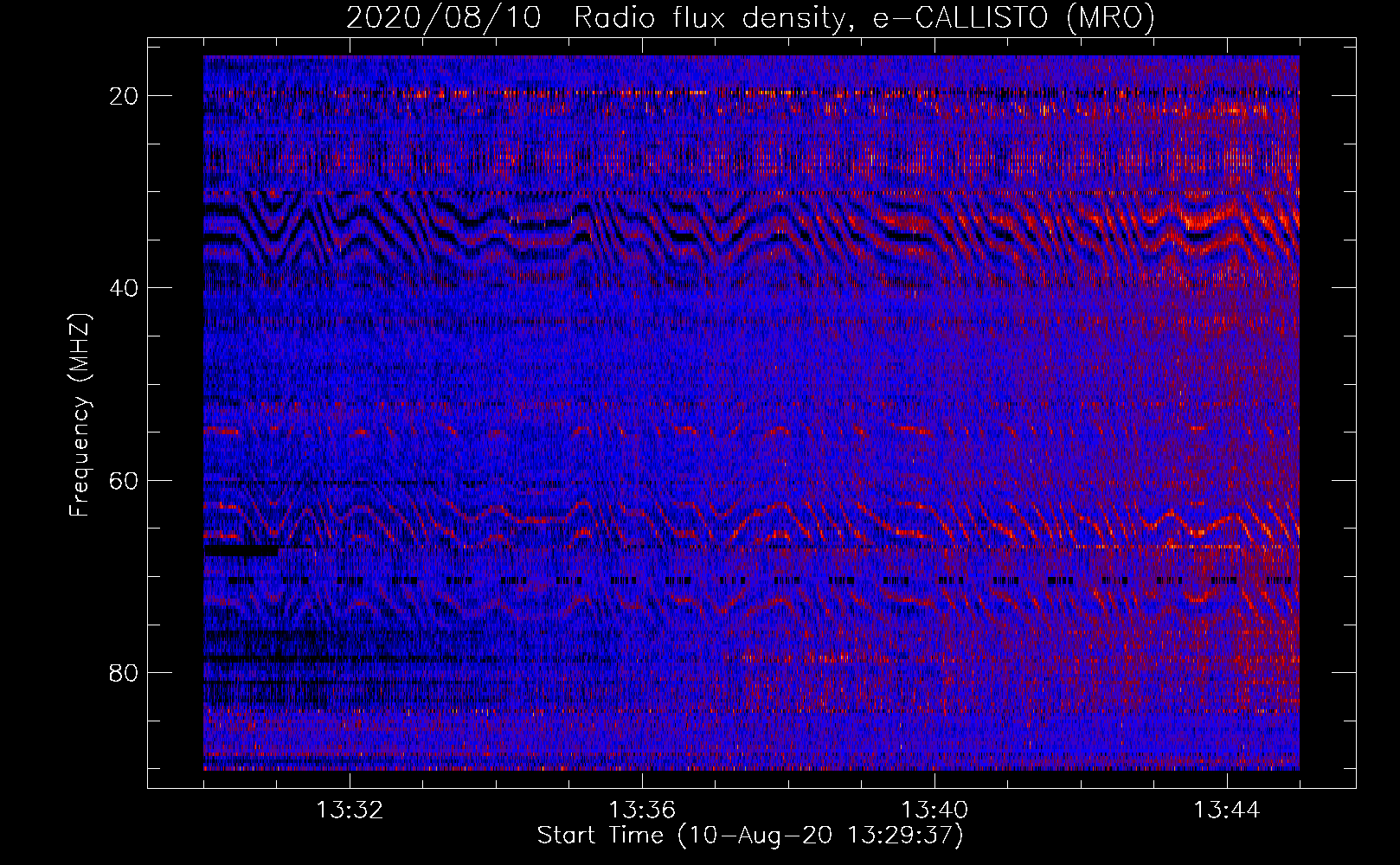Click the '13:44' time tick label
This screenshot has width=1400, height=865.
[x=1227, y=811]
